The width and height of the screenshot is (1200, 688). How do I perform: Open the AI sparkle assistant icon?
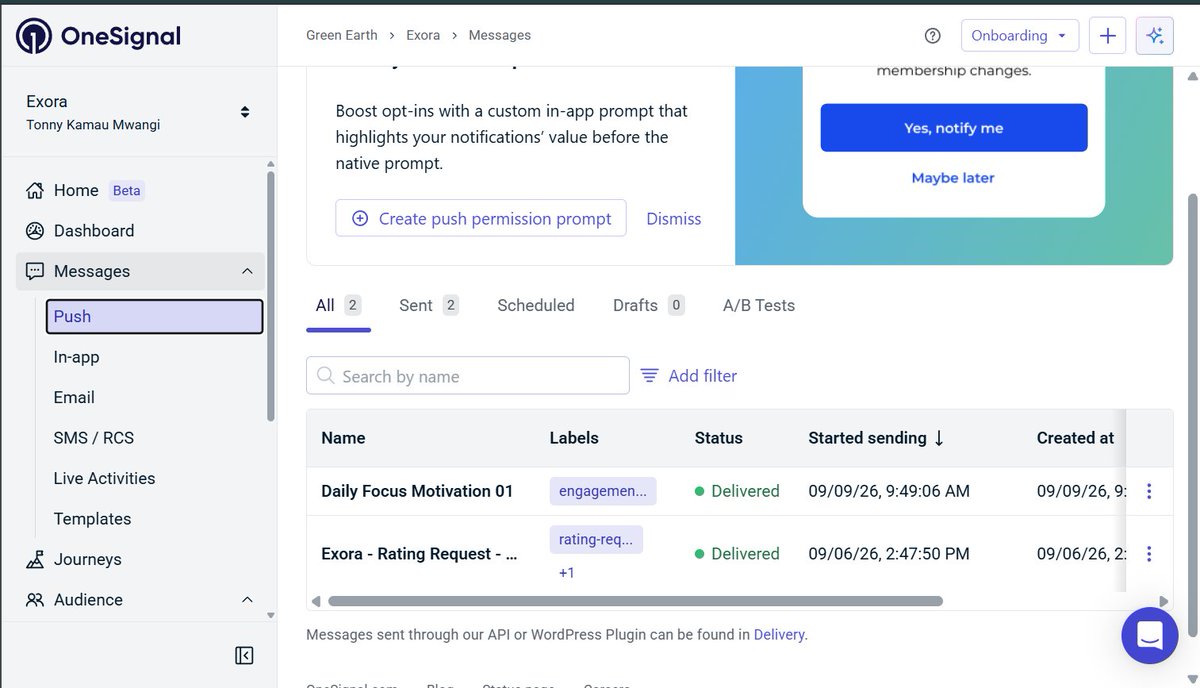tap(1155, 36)
